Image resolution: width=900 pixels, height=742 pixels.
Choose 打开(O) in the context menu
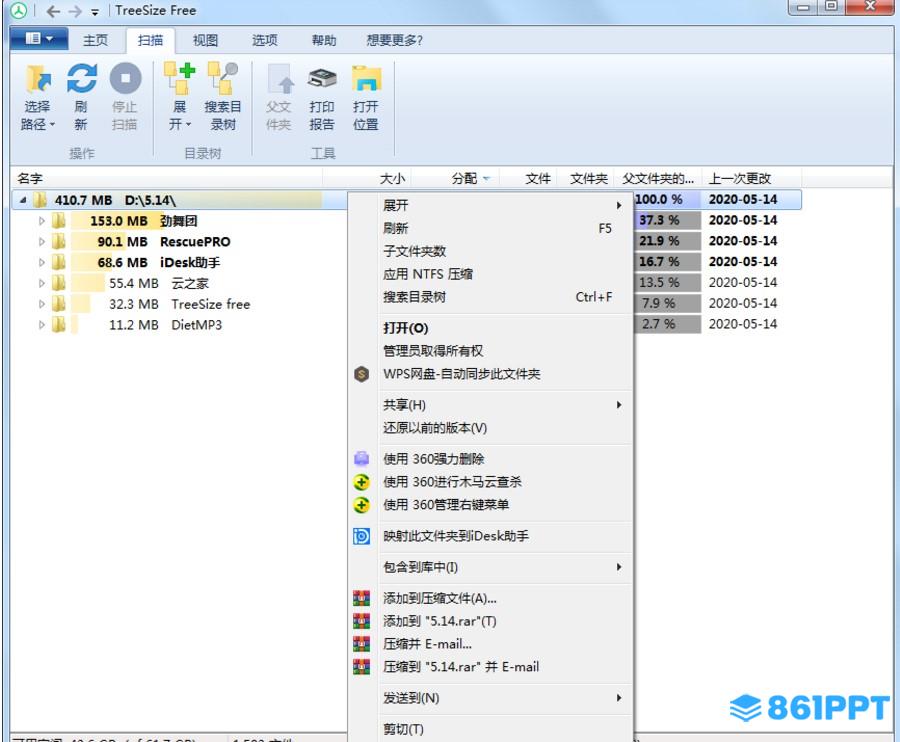pos(505,328)
